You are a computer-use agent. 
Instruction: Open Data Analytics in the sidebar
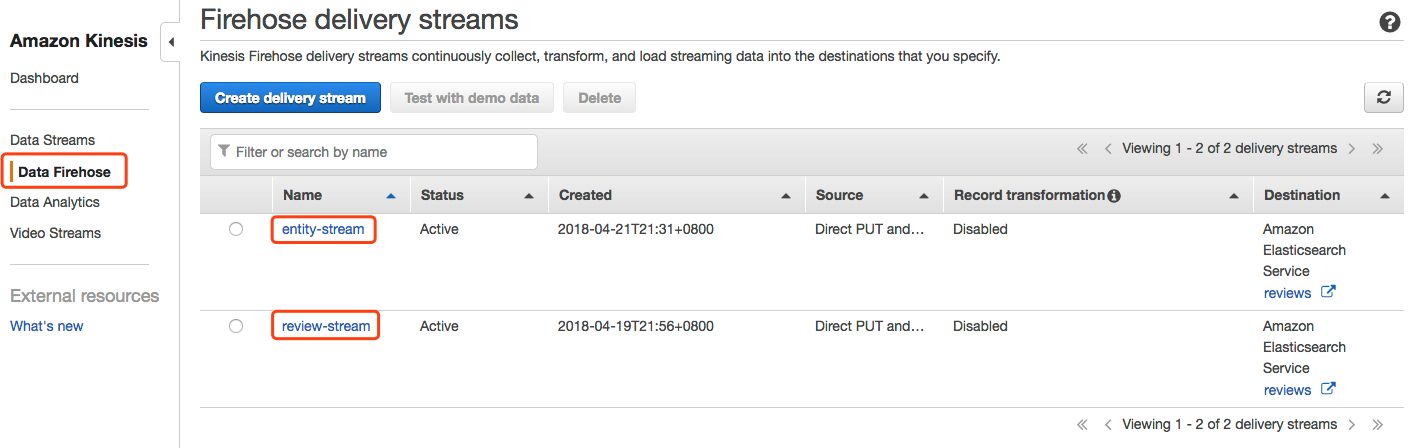tap(55, 202)
